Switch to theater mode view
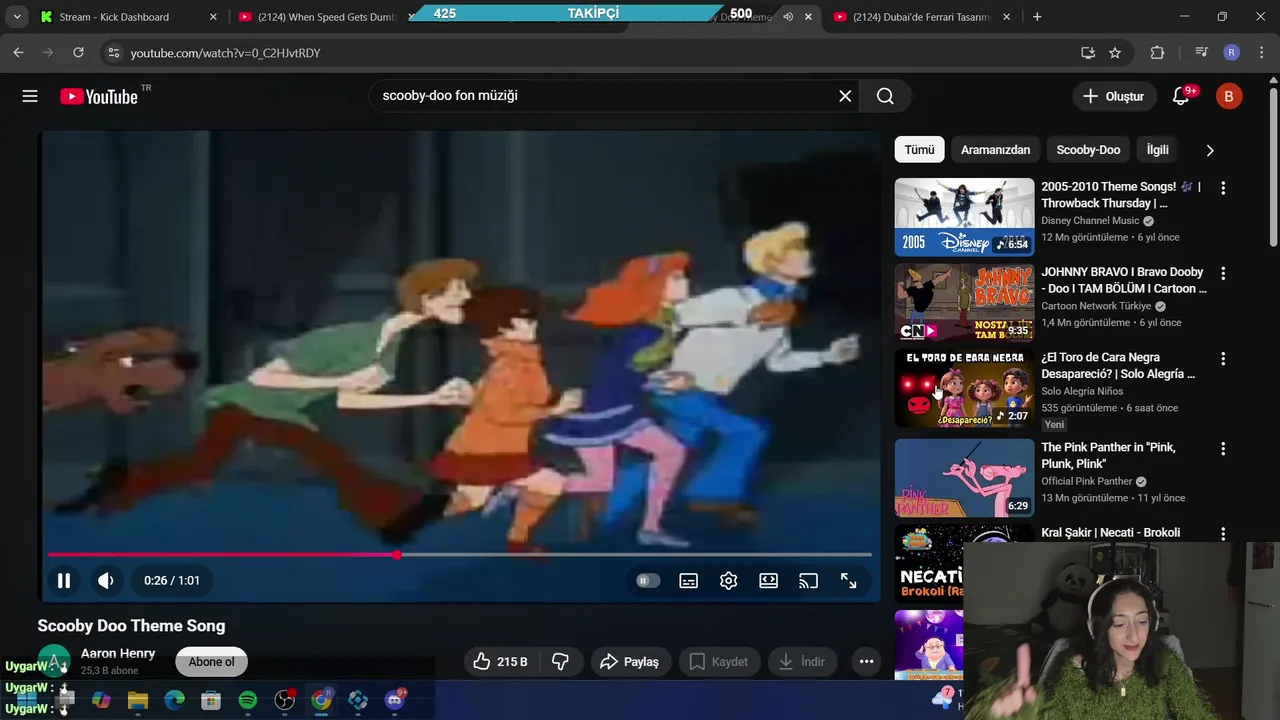This screenshot has height=720, width=1280. tap(768, 580)
